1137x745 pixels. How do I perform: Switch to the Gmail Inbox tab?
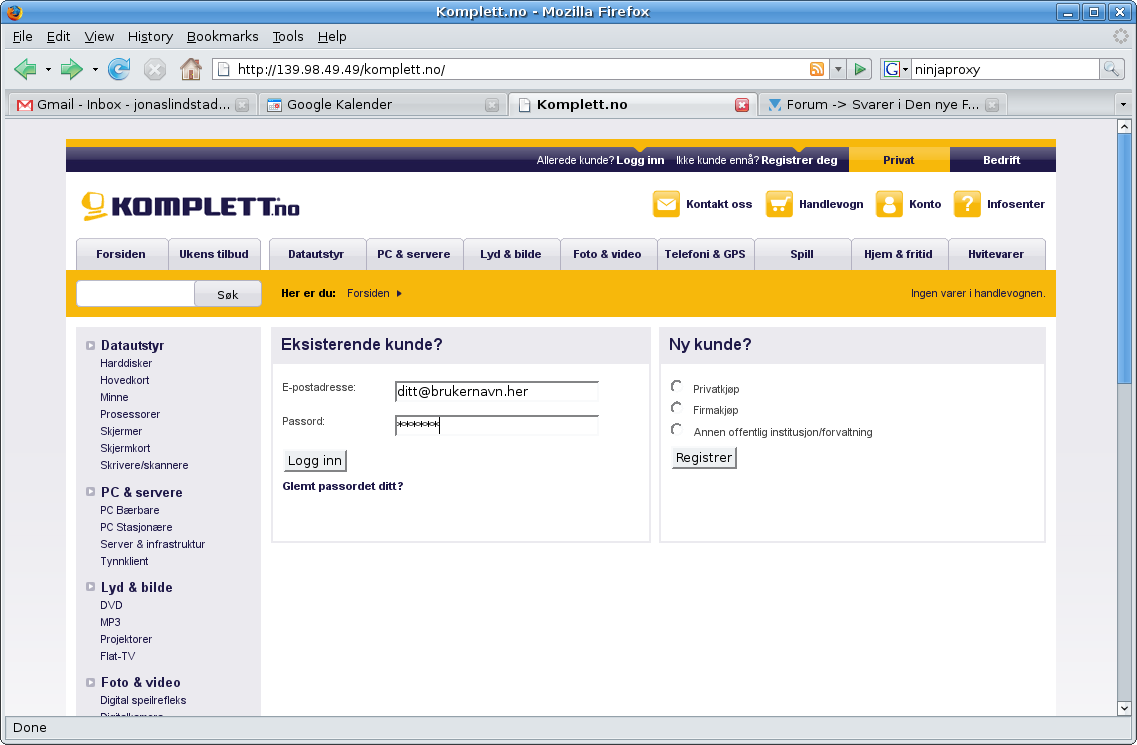coord(132,104)
